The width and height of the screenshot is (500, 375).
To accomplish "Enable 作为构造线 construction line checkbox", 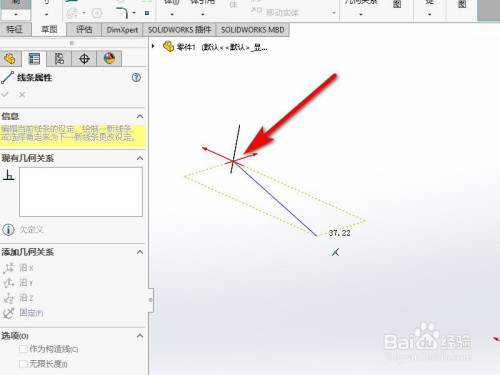I will coord(23,349).
